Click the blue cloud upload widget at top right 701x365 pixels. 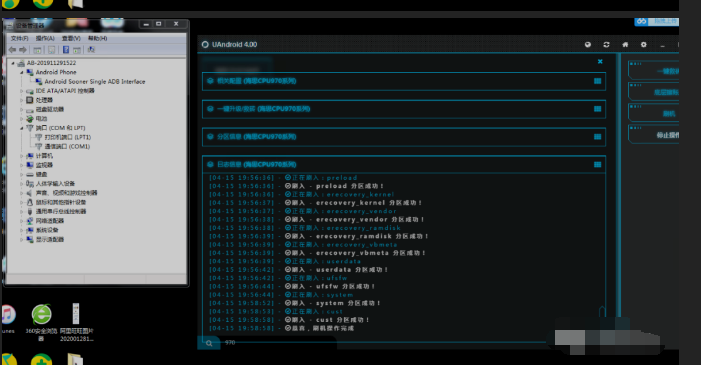pyautogui.click(x=656, y=21)
